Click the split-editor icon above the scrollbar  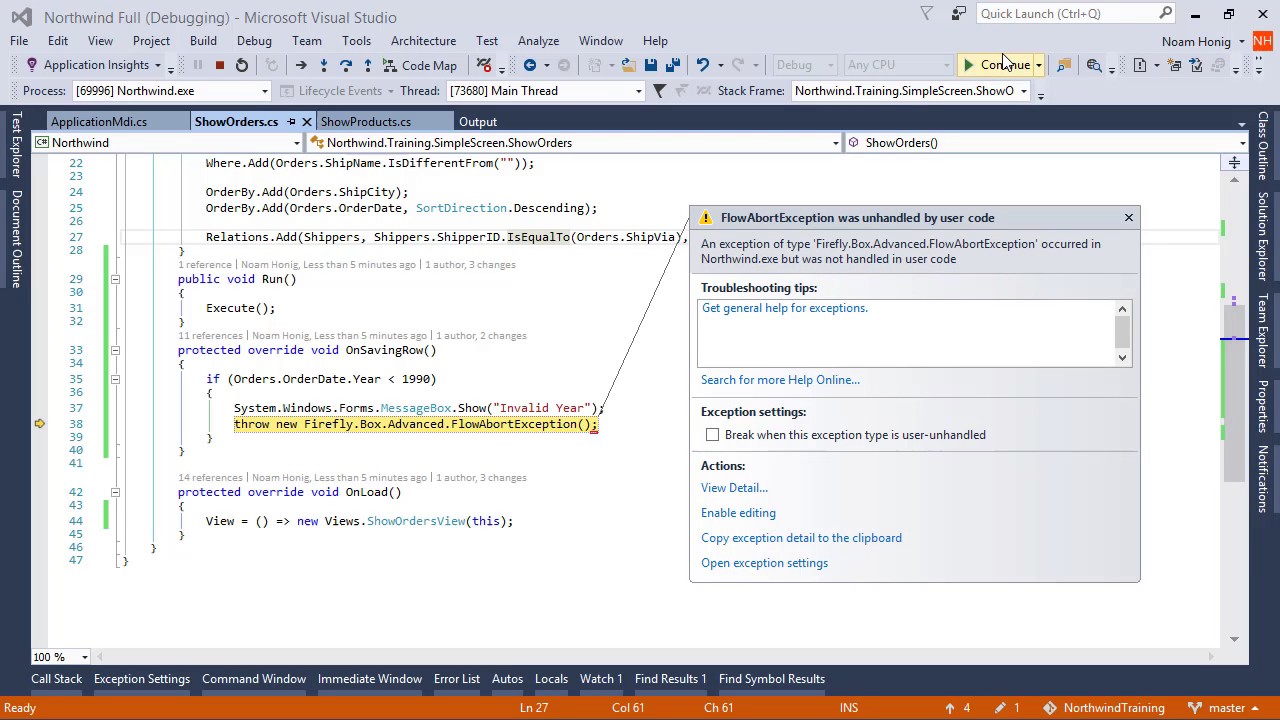pos(1234,162)
